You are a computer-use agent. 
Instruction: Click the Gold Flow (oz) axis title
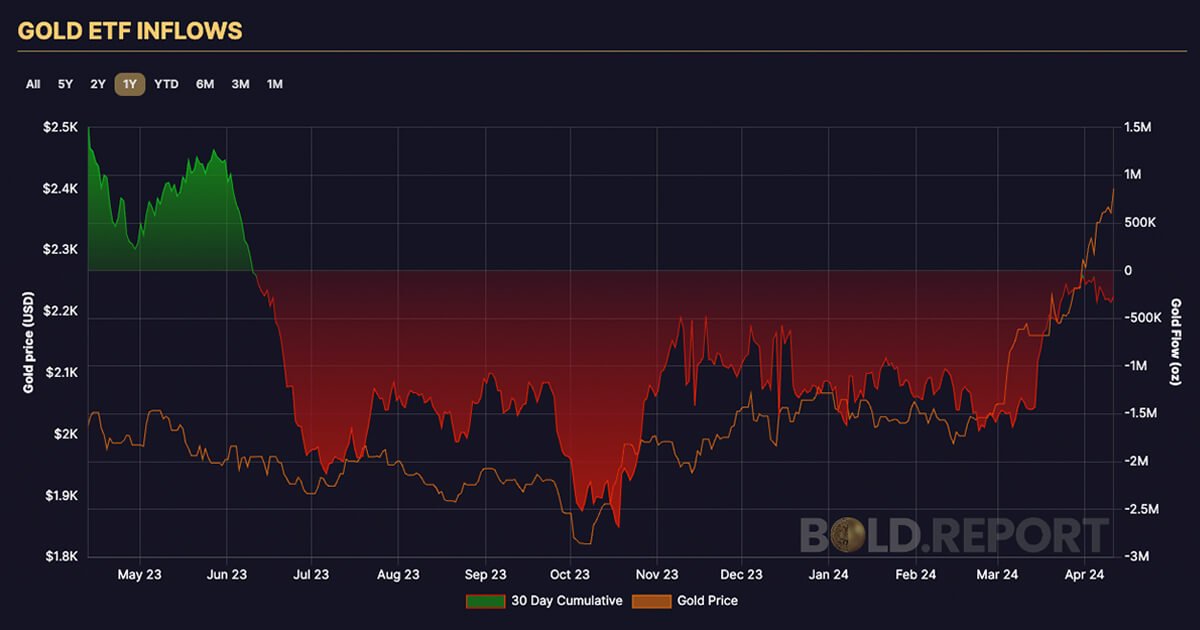click(1176, 342)
